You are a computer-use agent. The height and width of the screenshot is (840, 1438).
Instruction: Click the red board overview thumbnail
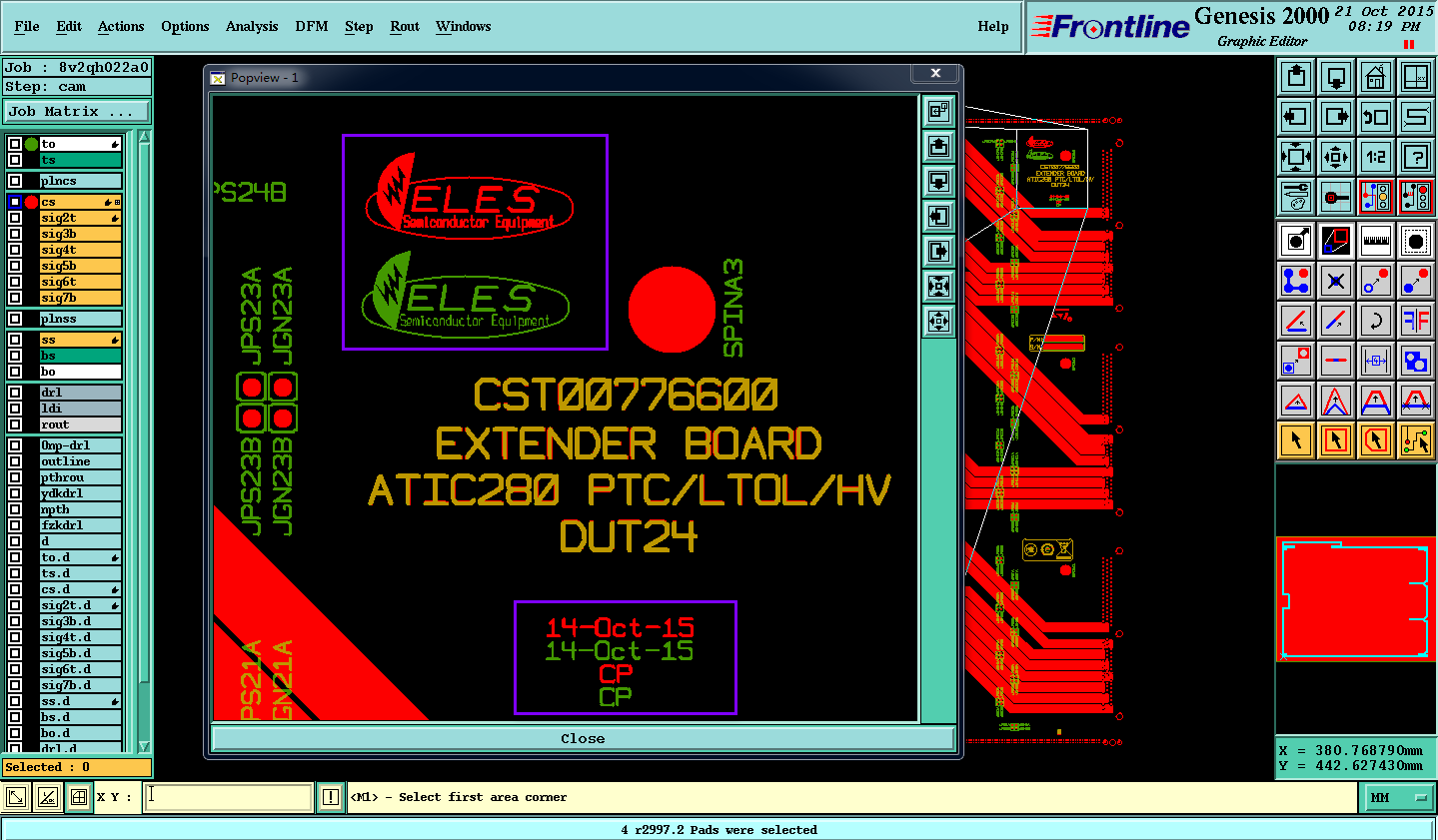click(1355, 599)
